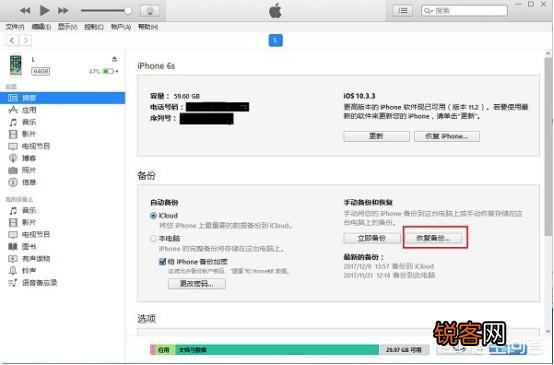This screenshot has height=365, width=554.
Task: Click the 容量 59.60 GB capacity text
Action: (175, 96)
